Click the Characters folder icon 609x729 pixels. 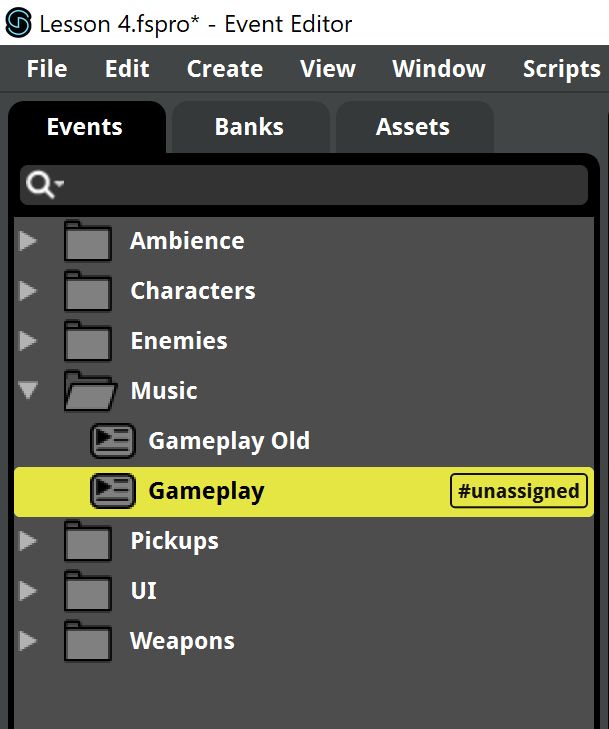(88, 291)
